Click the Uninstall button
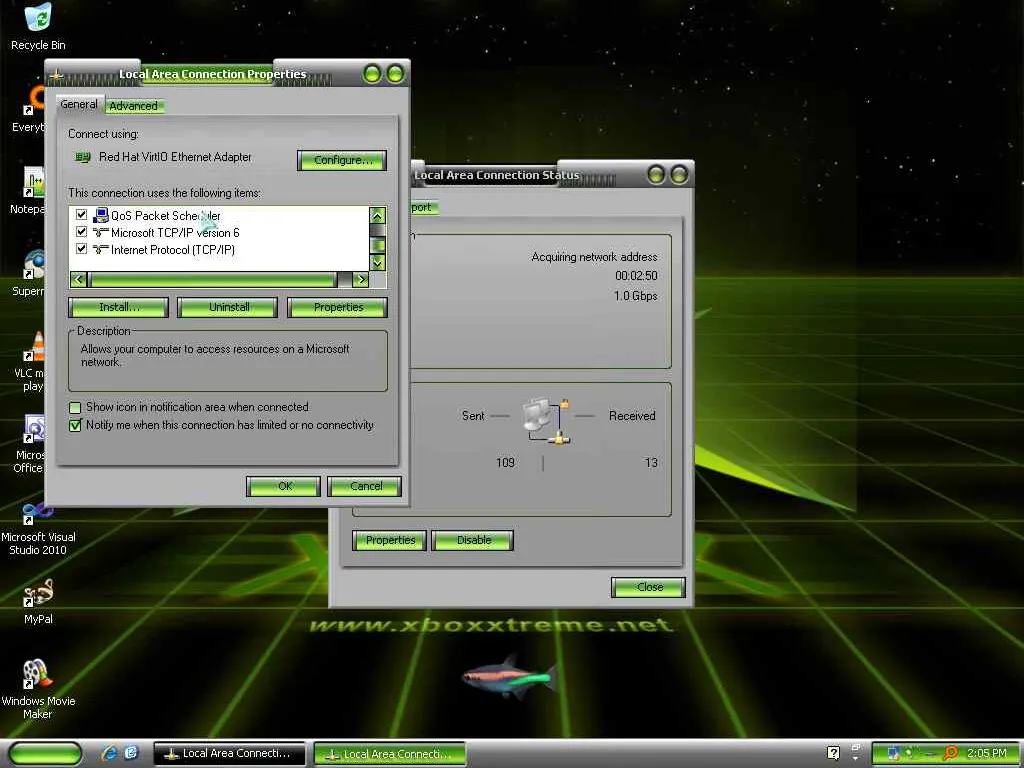This screenshot has height=768, width=1024. pos(228,307)
